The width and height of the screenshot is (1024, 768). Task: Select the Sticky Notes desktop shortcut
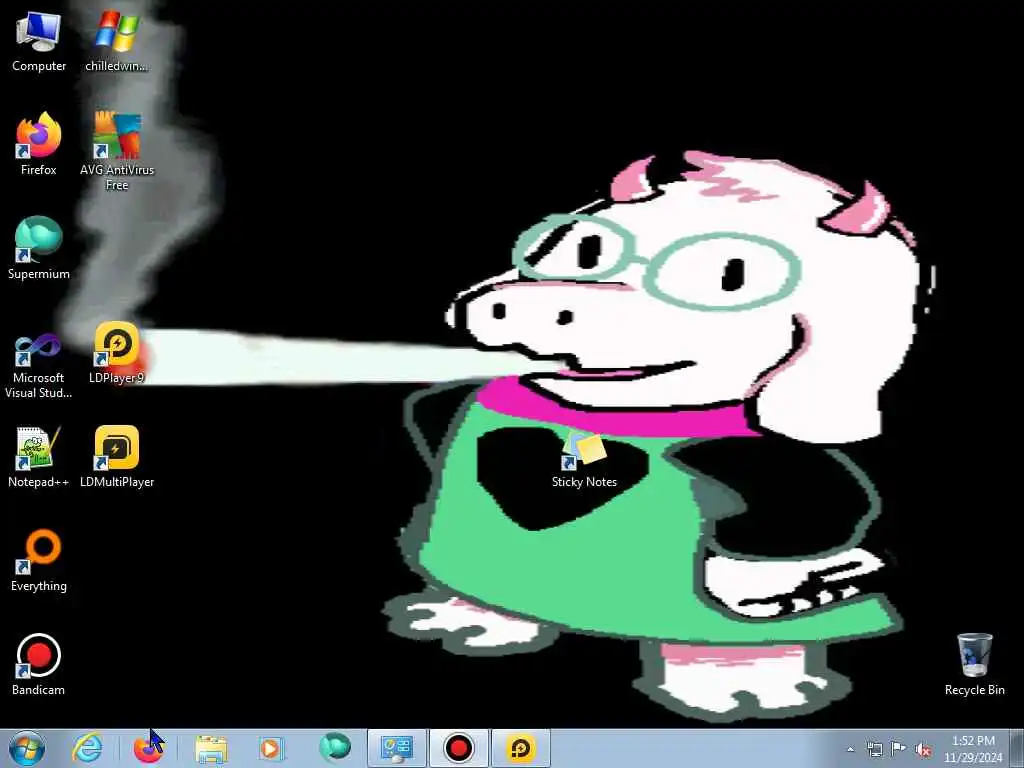click(584, 460)
